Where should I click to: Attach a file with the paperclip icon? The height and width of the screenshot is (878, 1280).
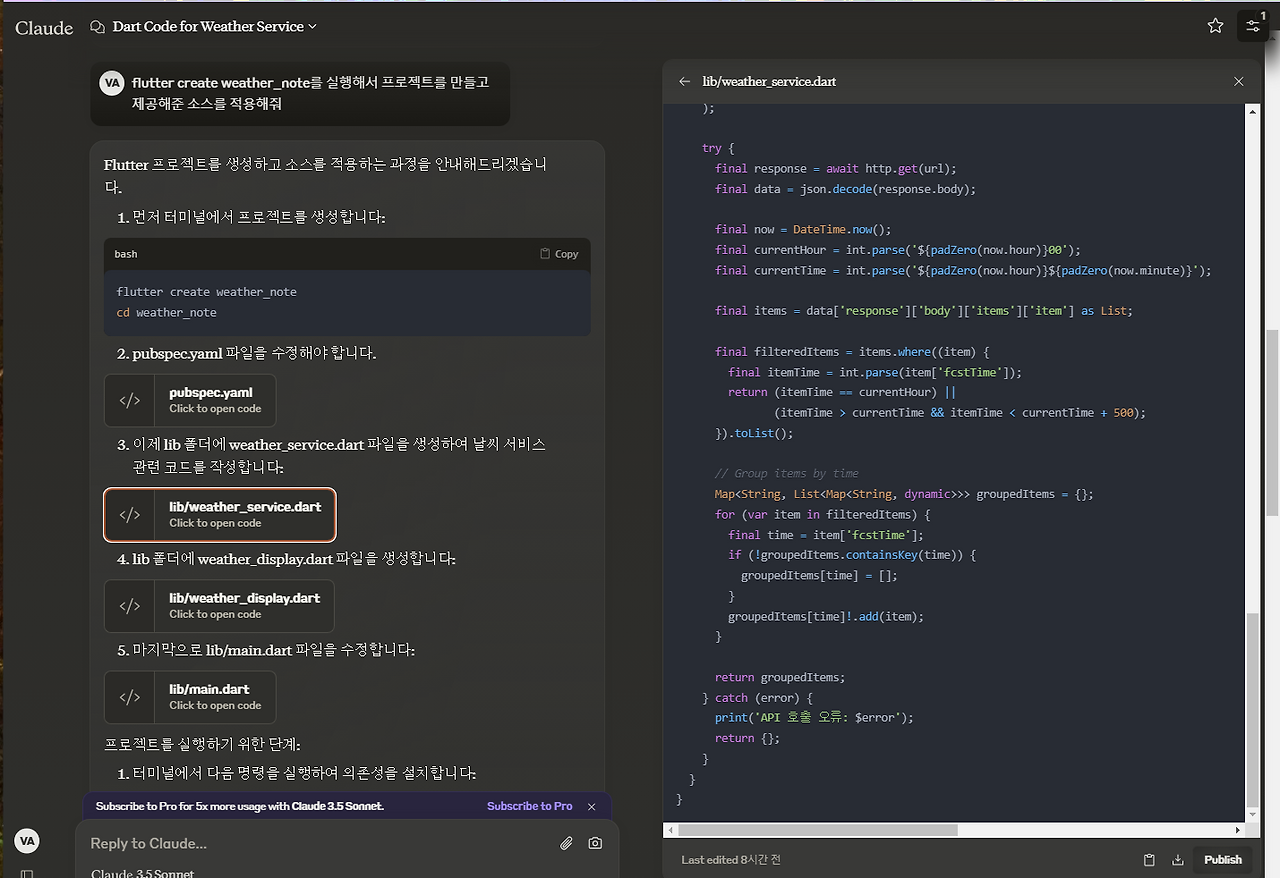566,843
